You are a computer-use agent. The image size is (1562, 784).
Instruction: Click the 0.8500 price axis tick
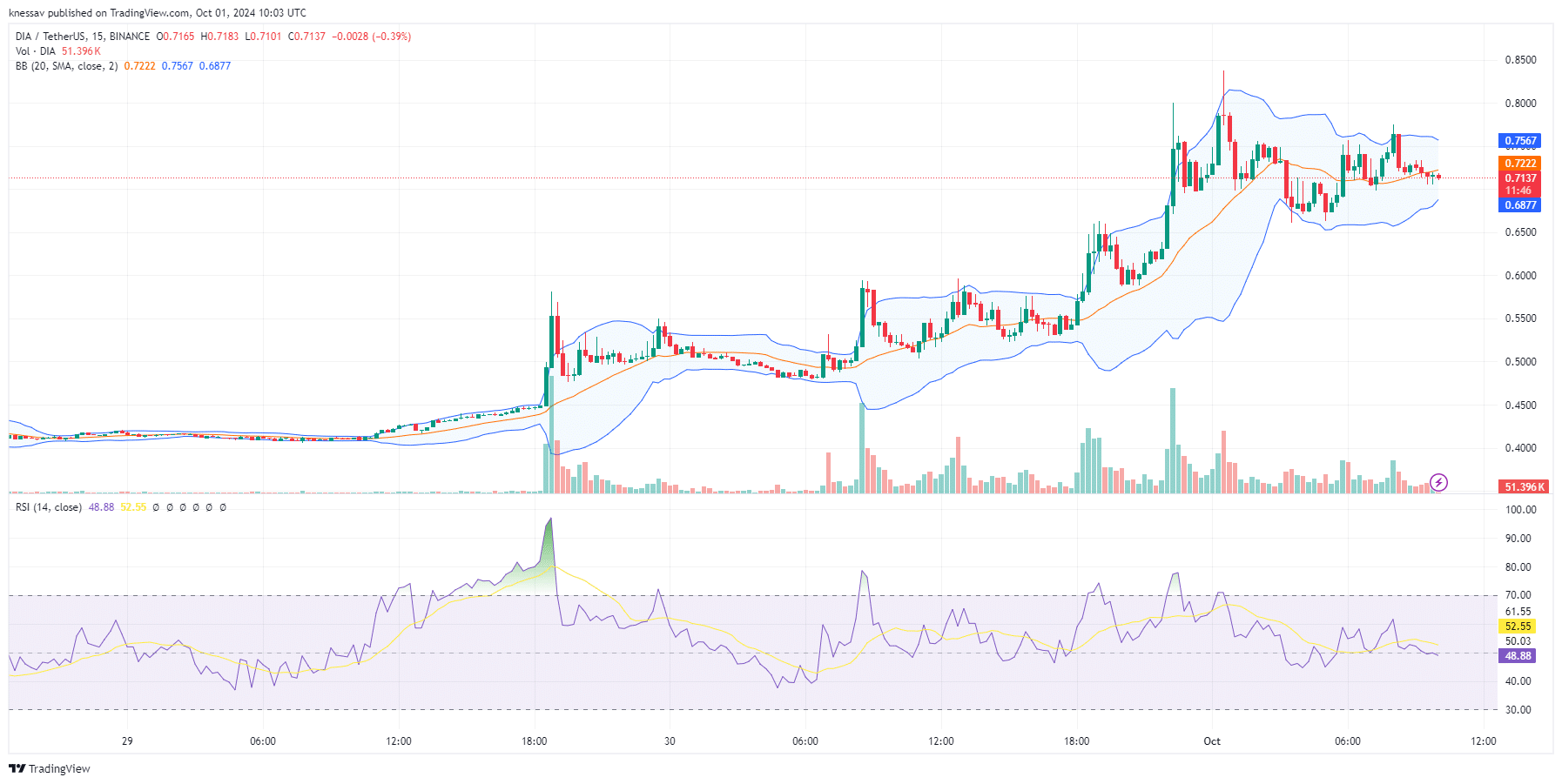[x=1520, y=60]
